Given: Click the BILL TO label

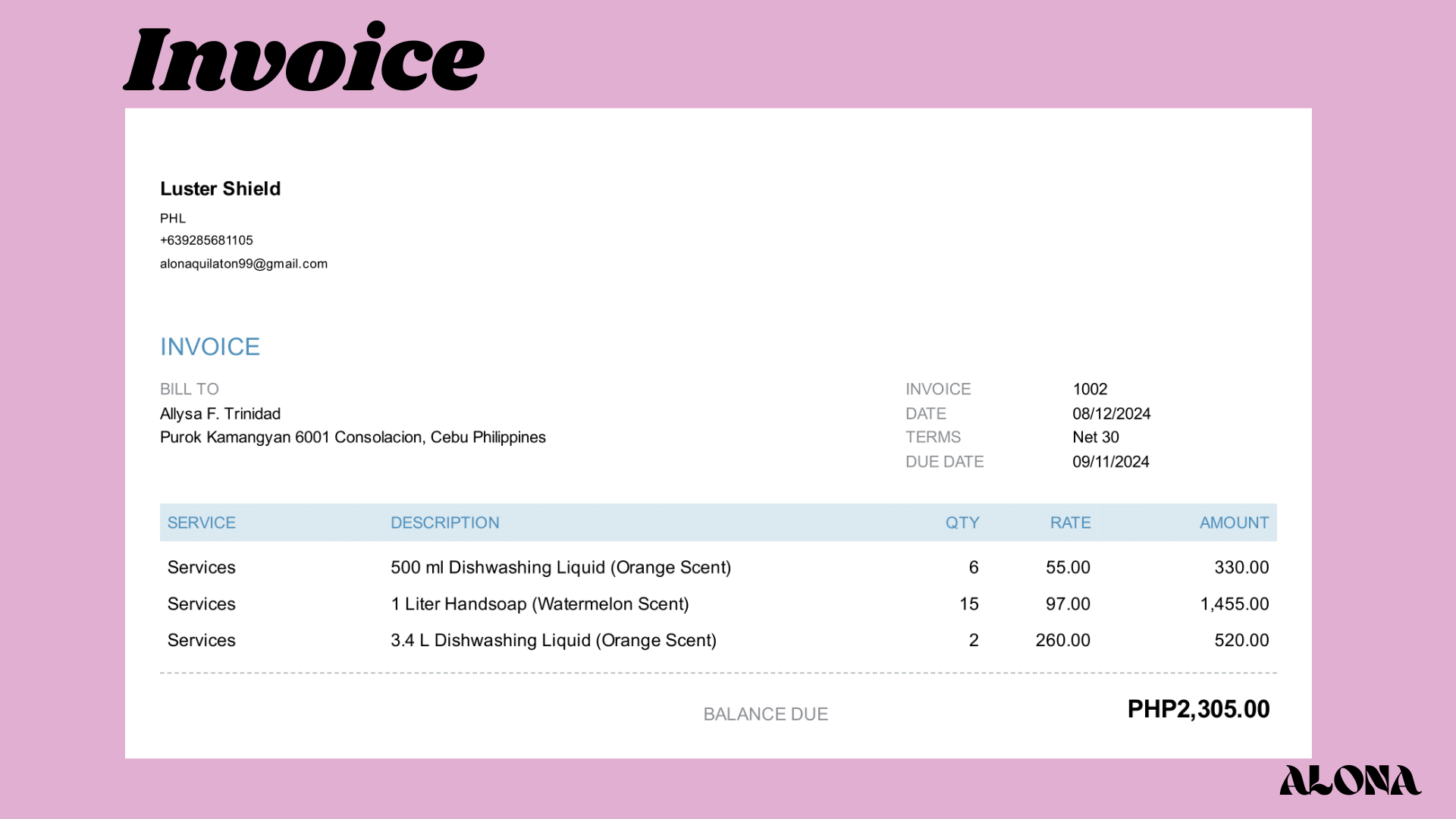Looking at the screenshot, I should [189, 389].
